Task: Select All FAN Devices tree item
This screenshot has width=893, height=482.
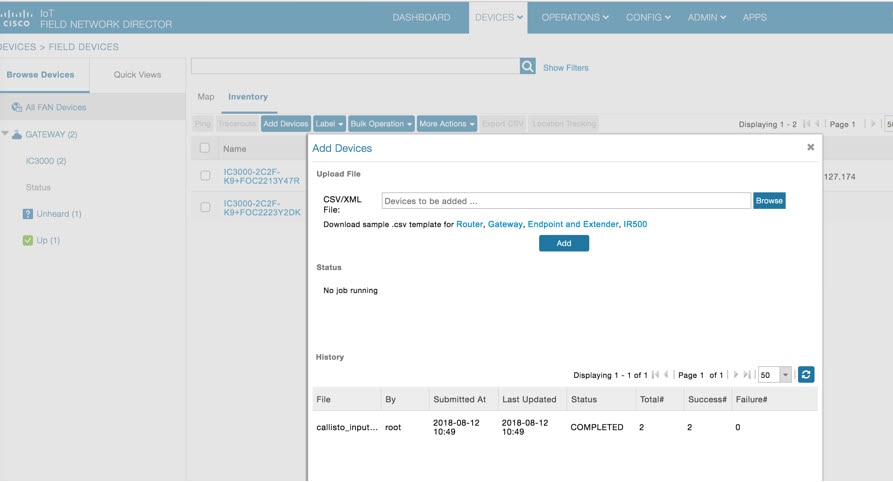Action: tap(56, 107)
